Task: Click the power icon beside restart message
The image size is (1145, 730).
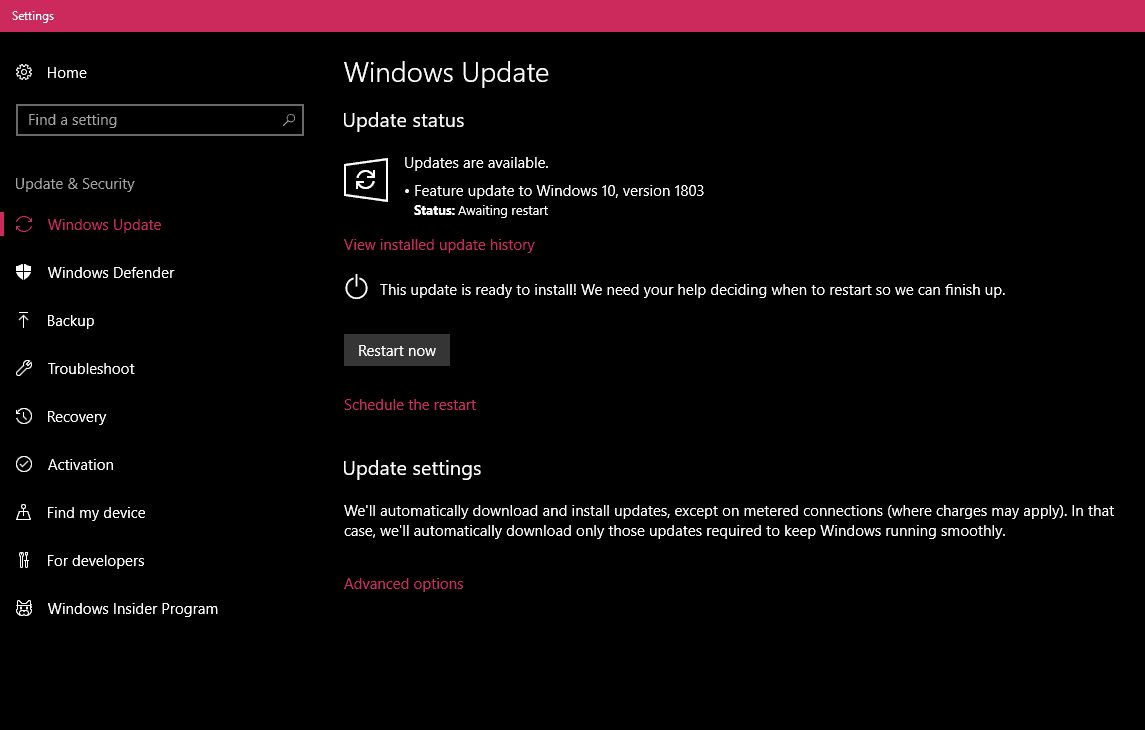Action: click(356, 288)
